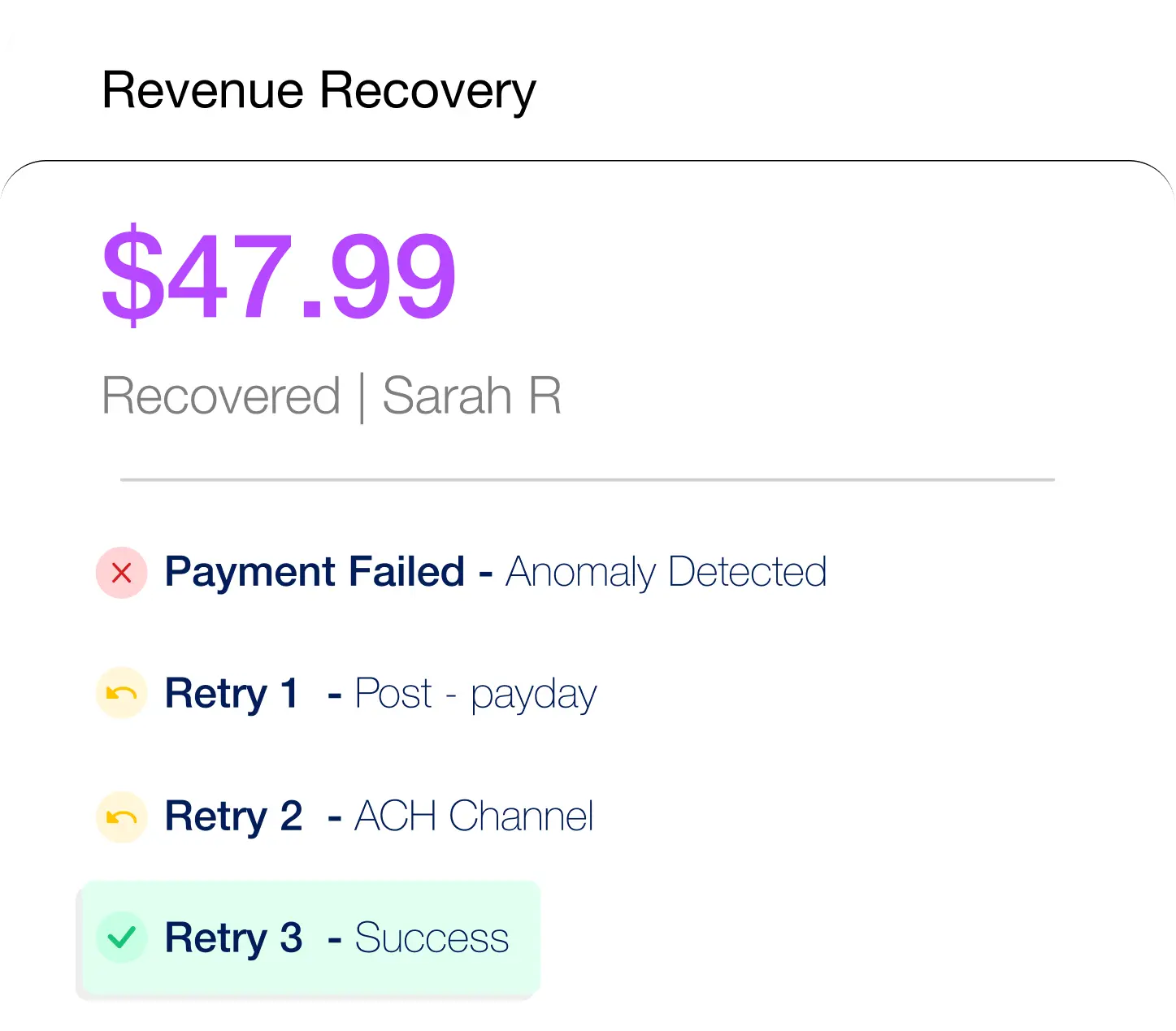The width and height of the screenshot is (1176, 1031).
Task: Click the Recovered status word
Action: pos(220,396)
